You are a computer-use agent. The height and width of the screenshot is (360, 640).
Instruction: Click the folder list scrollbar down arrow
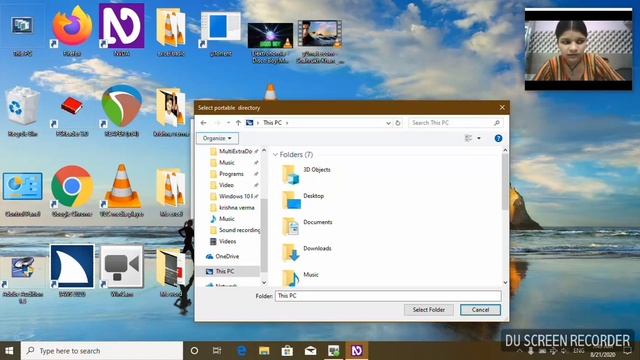click(x=505, y=282)
